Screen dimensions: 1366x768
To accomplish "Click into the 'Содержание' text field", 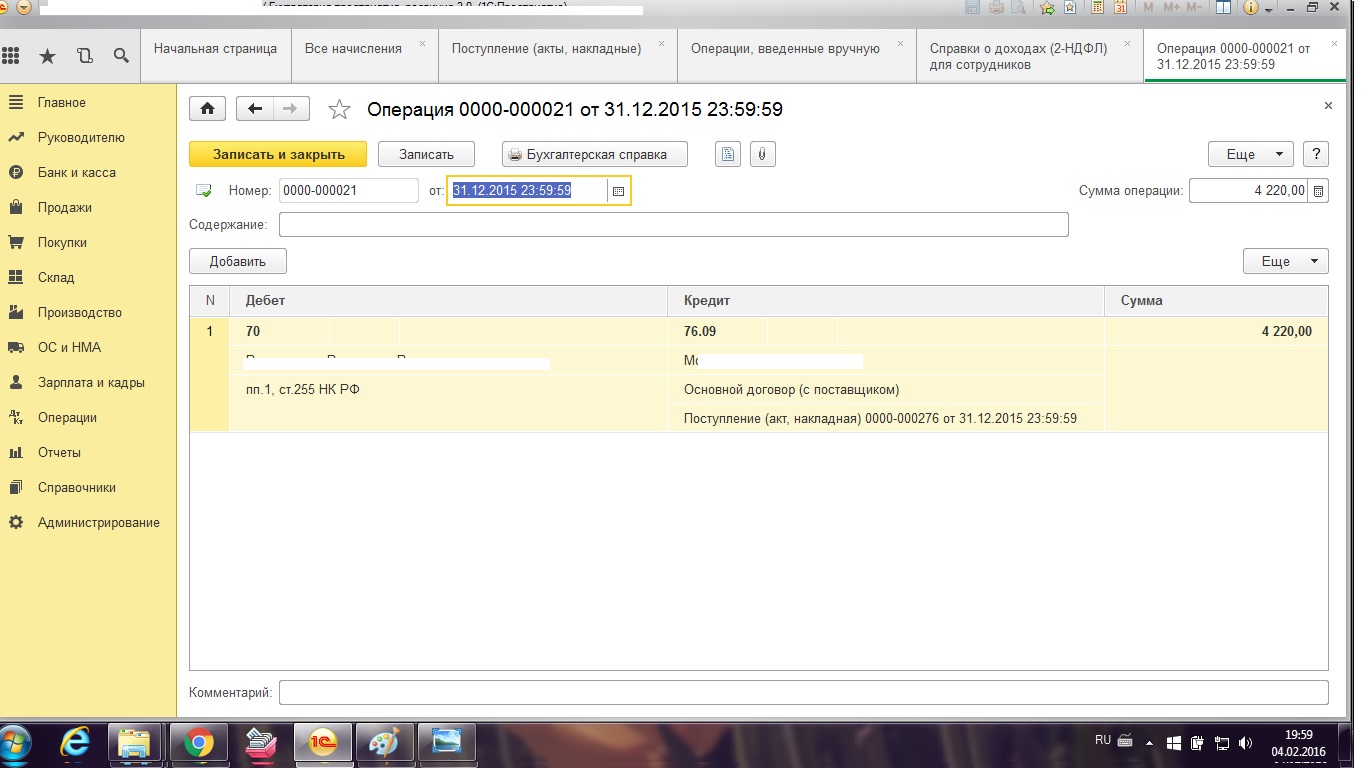I will click(673, 225).
